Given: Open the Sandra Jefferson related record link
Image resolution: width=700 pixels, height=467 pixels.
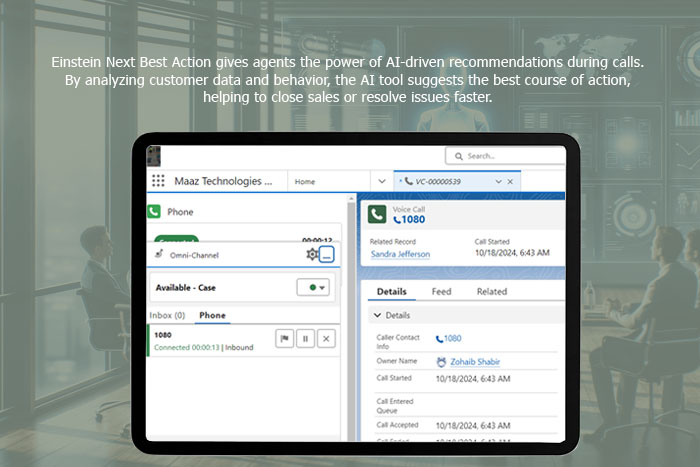Looking at the screenshot, I should [x=400, y=254].
